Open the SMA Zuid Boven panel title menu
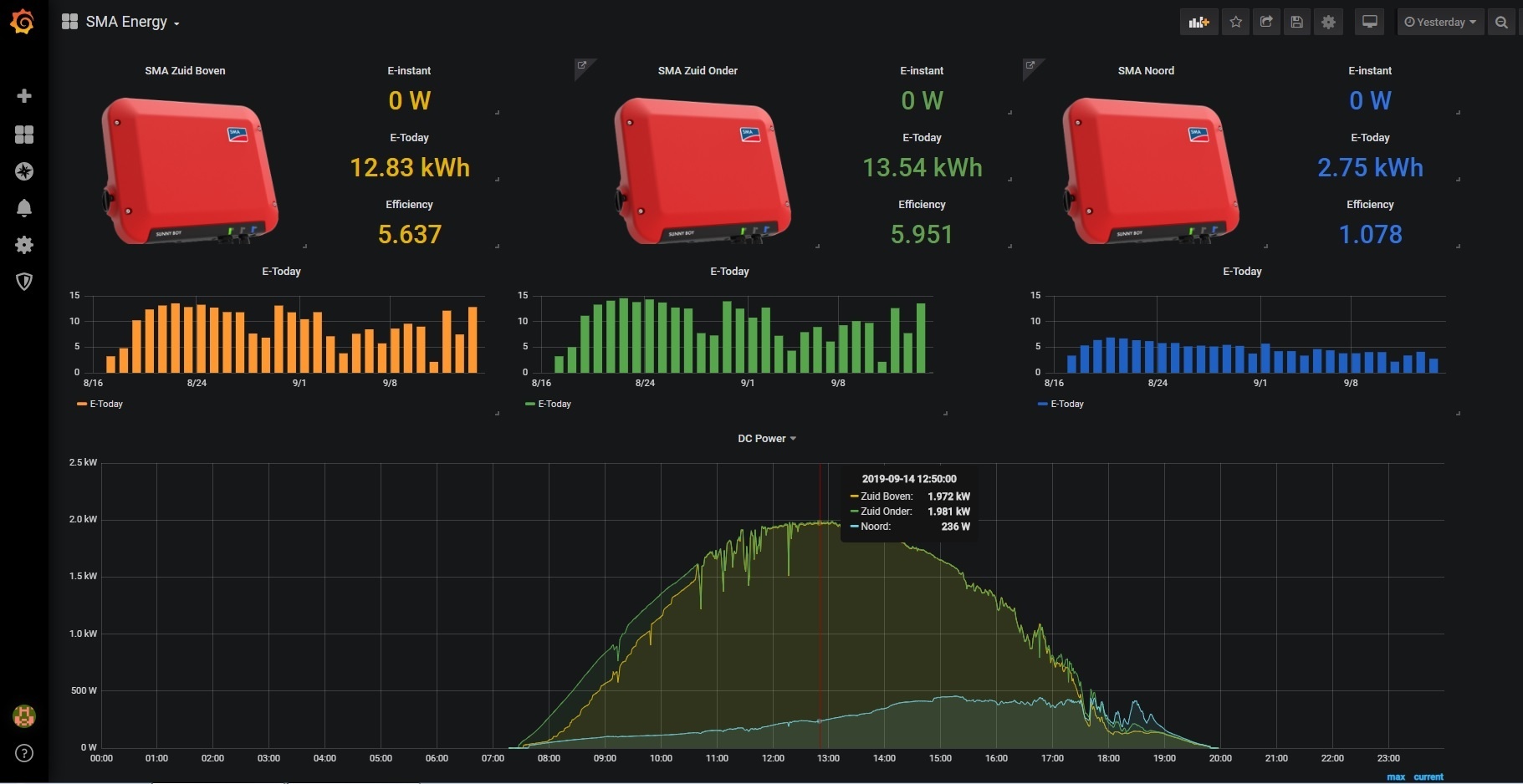 click(185, 71)
